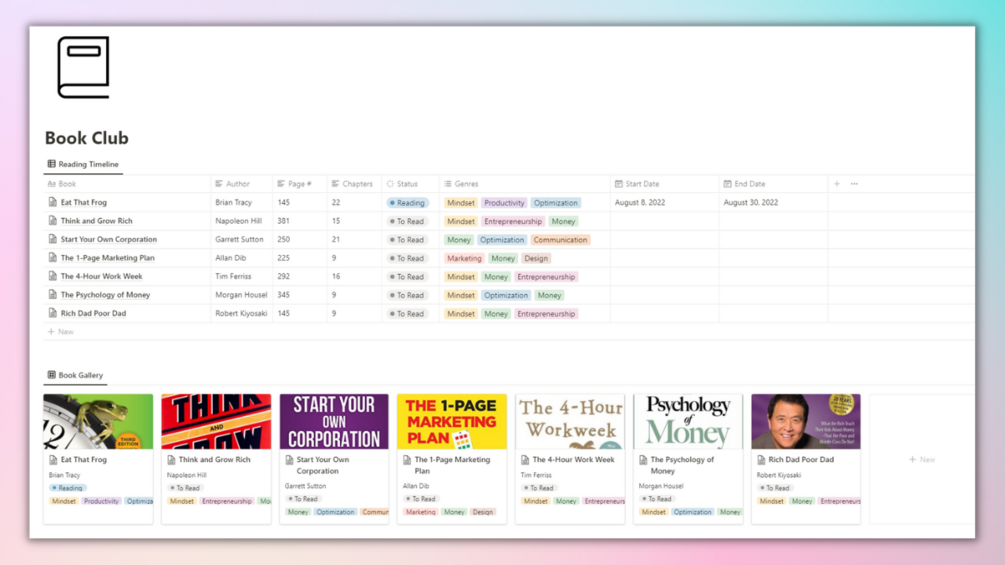Image resolution: width=1005 pixels, height=565 pixels.
Task: Click page icon on Psychology of Money card
Action: pyautogui.click(x=643, y=460)
